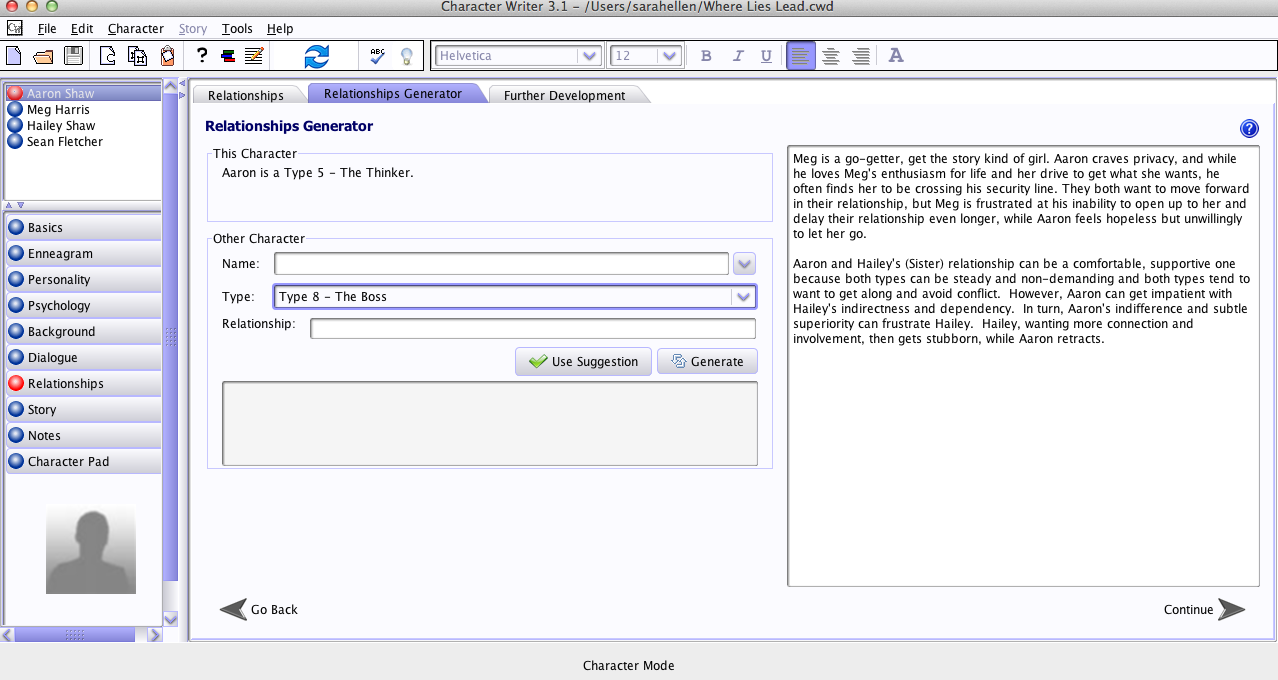Toggle bold formatting
This screenshot has width=1278, height=680.
point(706,56)
